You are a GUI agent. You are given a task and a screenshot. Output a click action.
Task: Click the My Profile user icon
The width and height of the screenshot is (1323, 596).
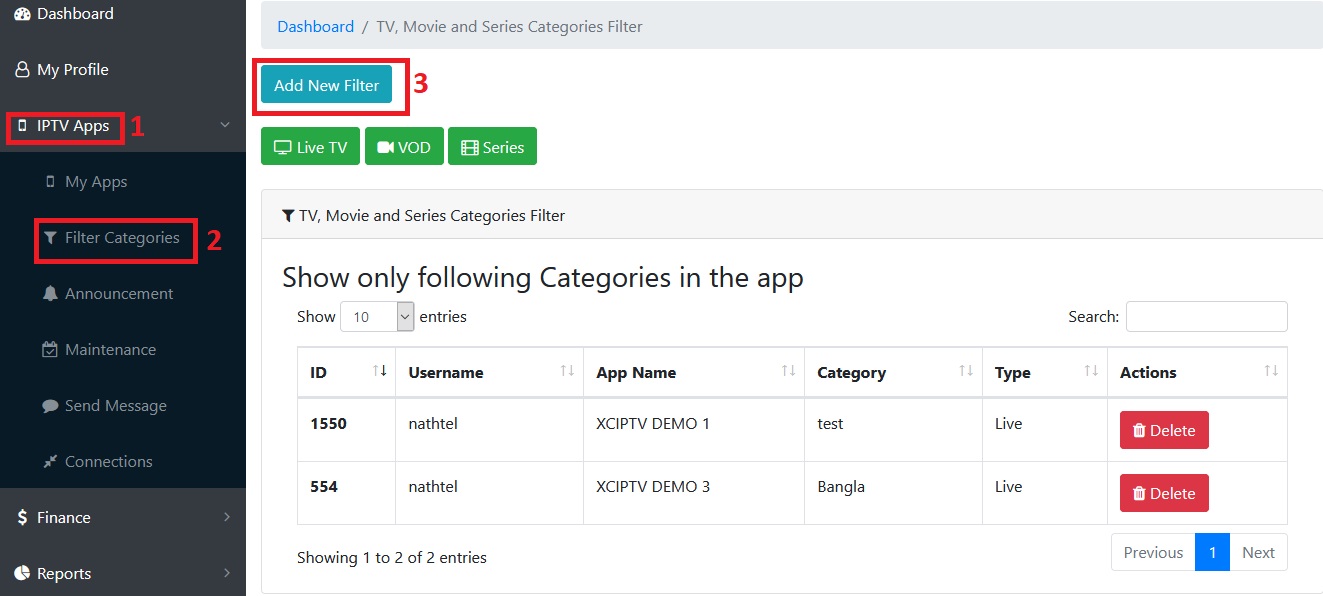pos(22,70)
